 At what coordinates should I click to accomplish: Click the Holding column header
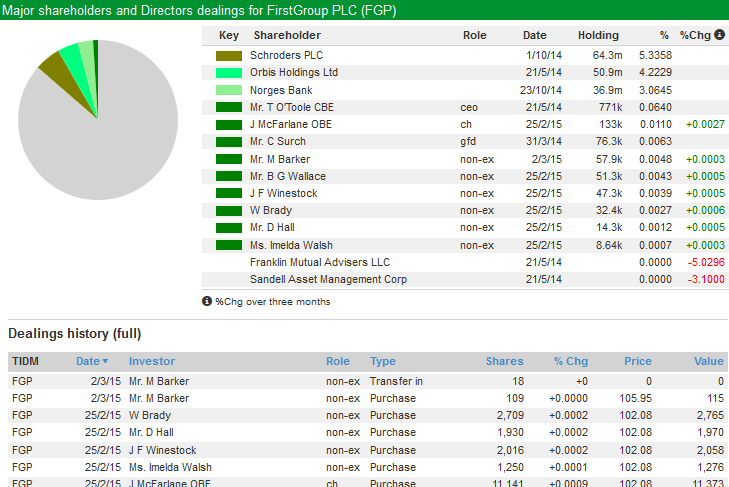[598, 35]
